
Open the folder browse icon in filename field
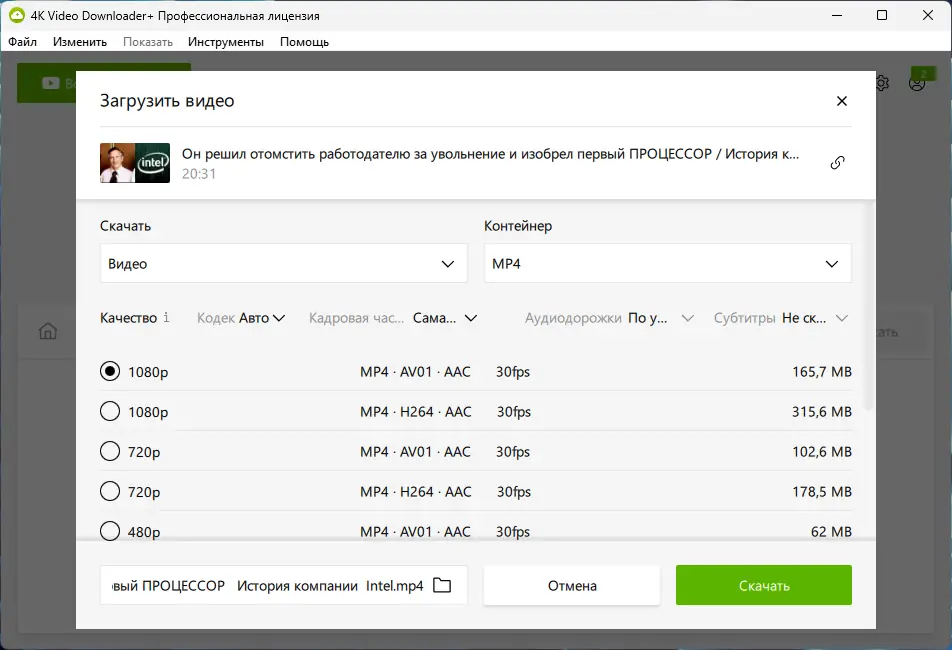pos(441,585)
